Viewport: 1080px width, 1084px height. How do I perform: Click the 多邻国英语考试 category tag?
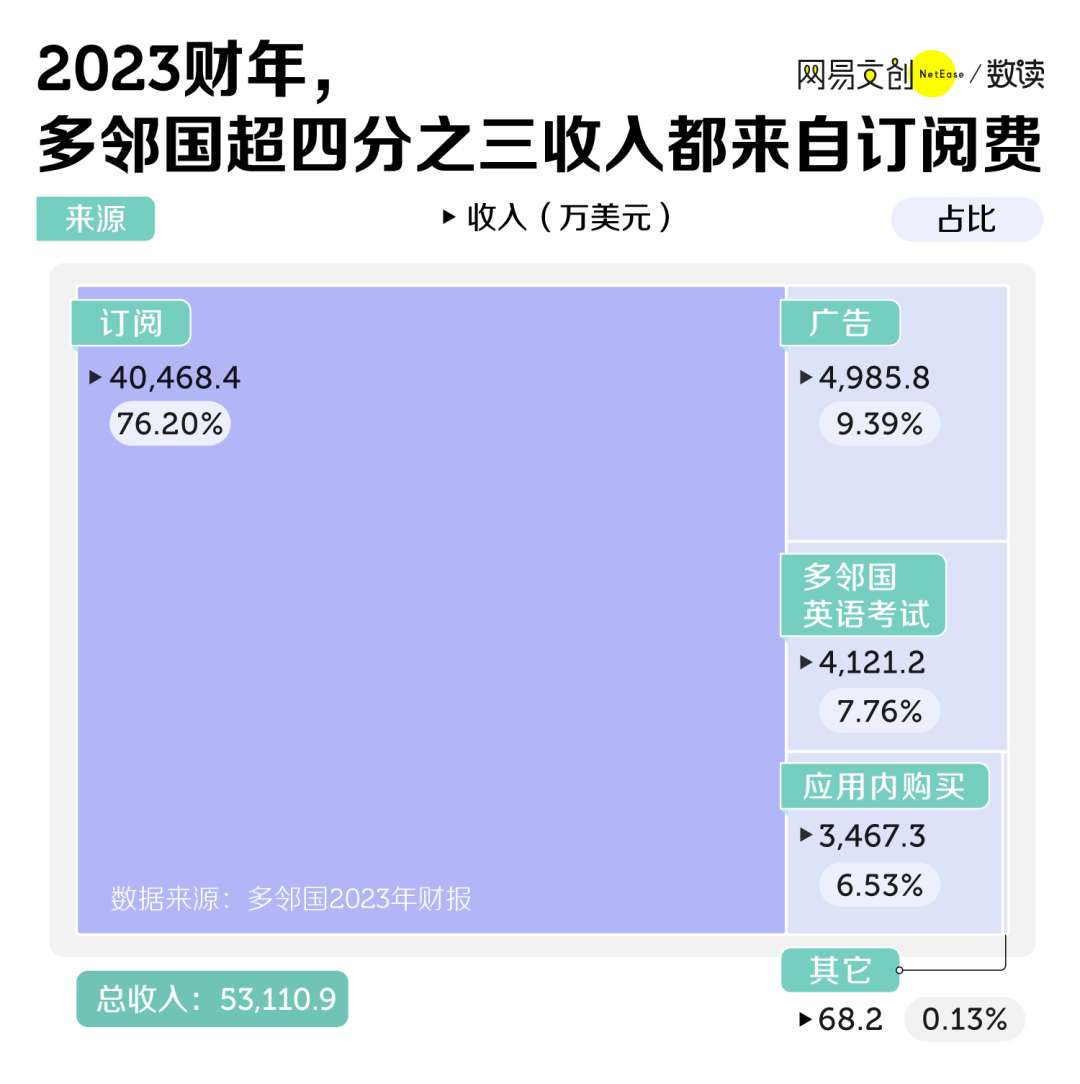click(x=863, y=595)
